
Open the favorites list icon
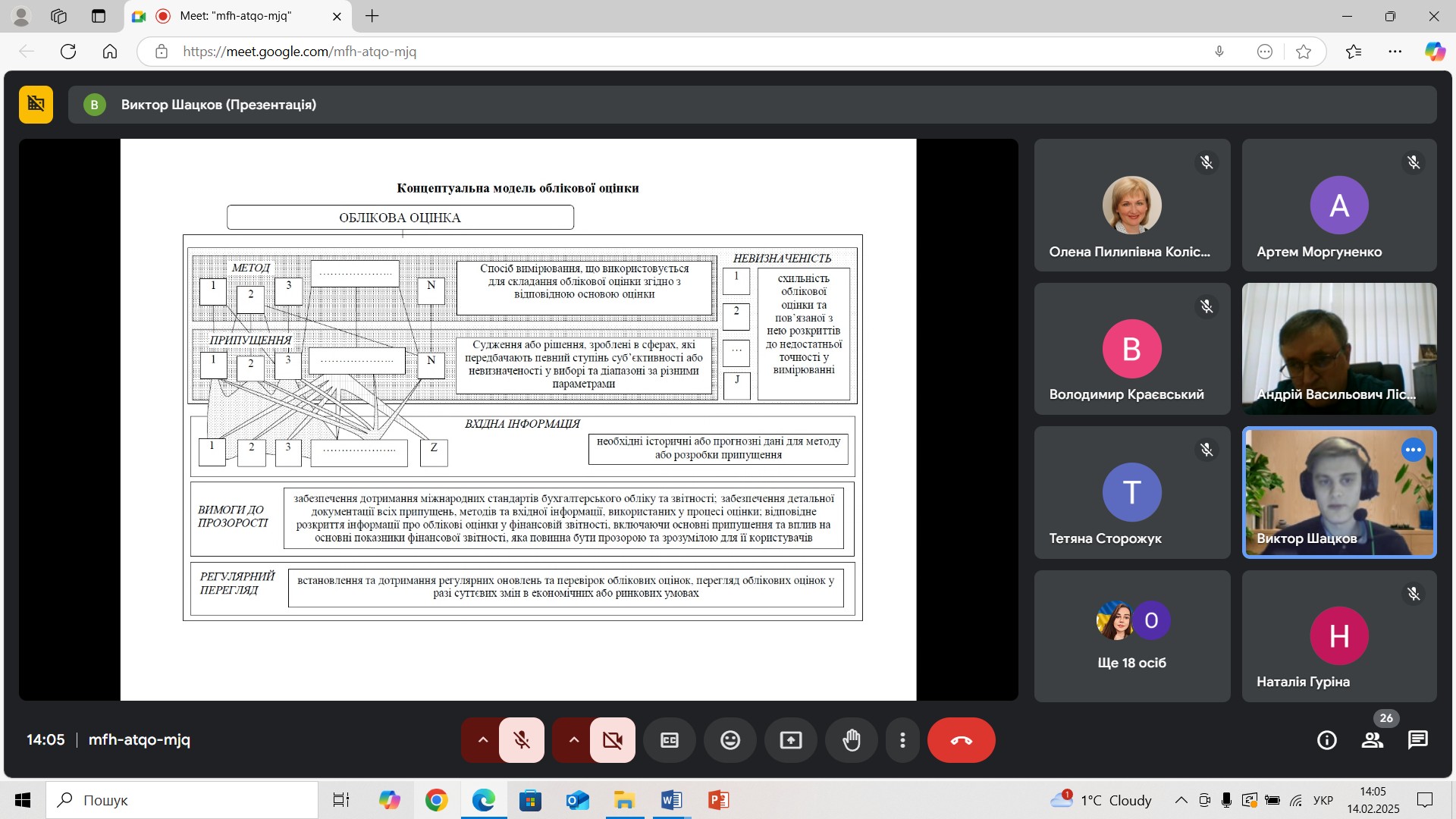pos(1354,52)
